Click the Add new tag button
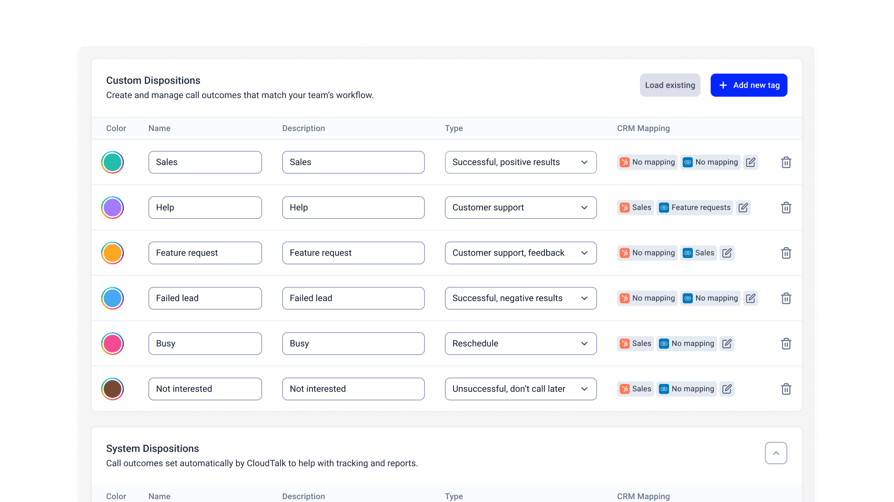Viewport: 894px width, 502px height. pyautogui.click(x=749, y=85)
